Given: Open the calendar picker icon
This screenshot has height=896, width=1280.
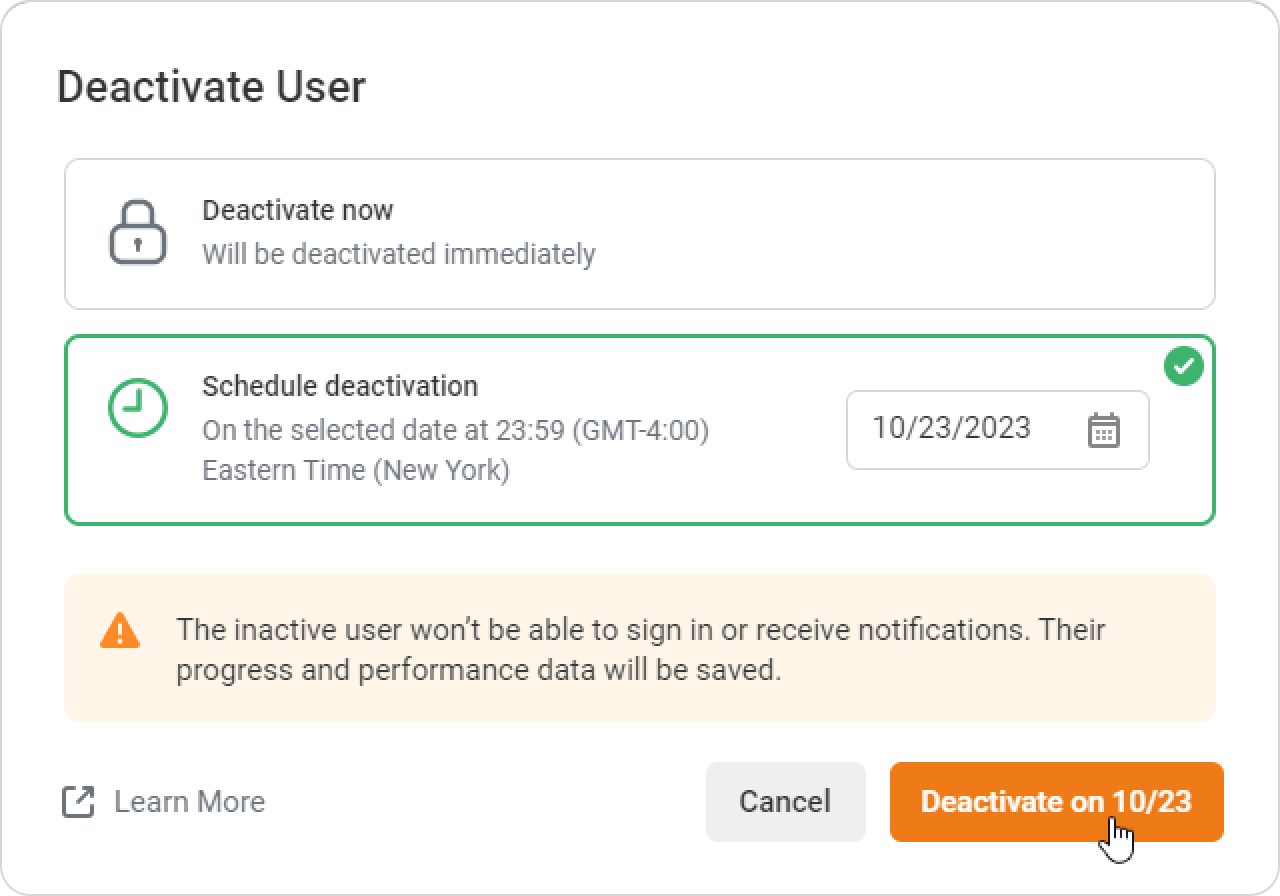Looking at the screenshot, I should click(x=1103, y=430).
